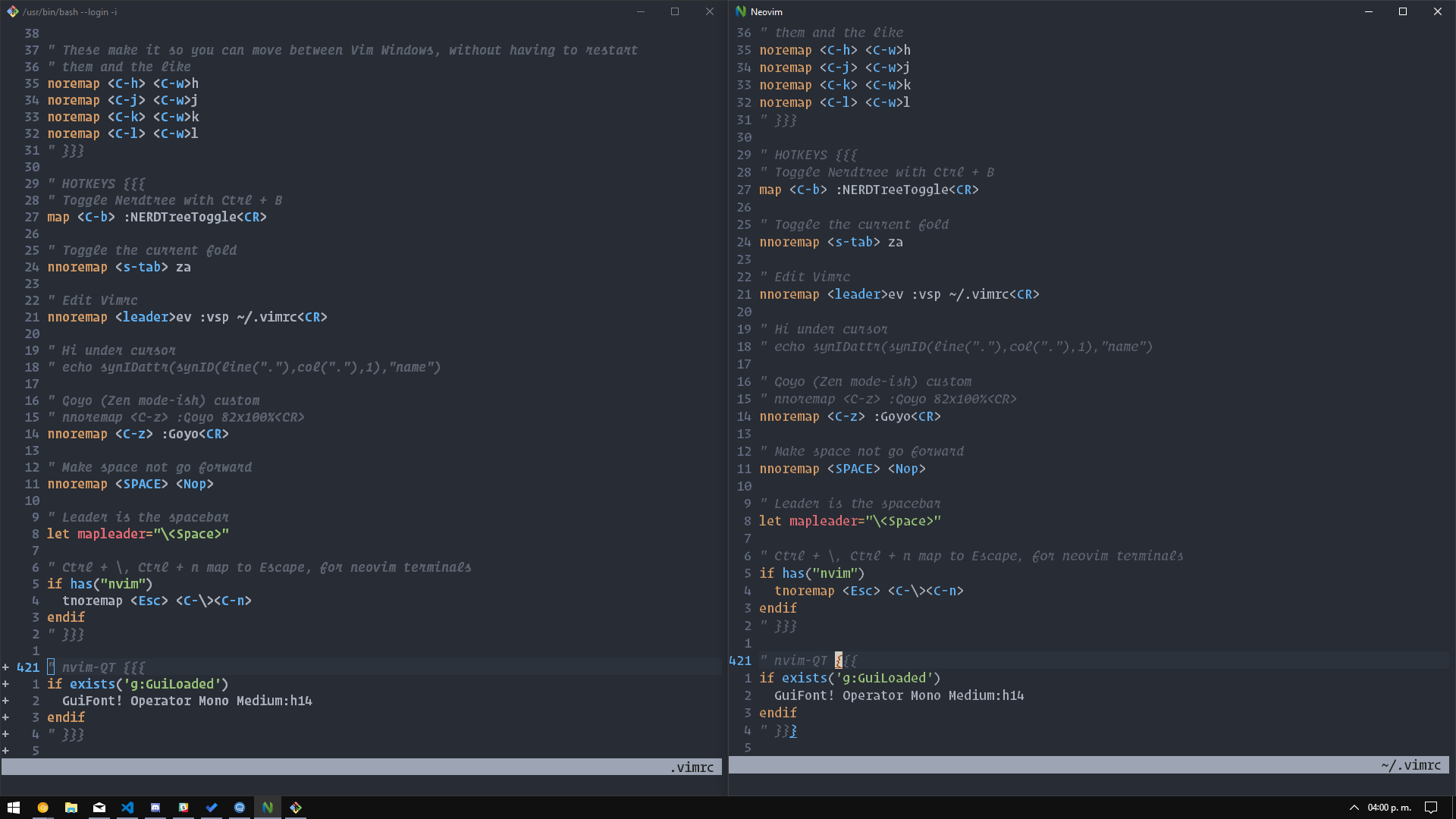Open the clock showing 04:00 p. m.
Viewport: 1456px width, 819px height.
pyautogui.click(x=1389, y=808)
